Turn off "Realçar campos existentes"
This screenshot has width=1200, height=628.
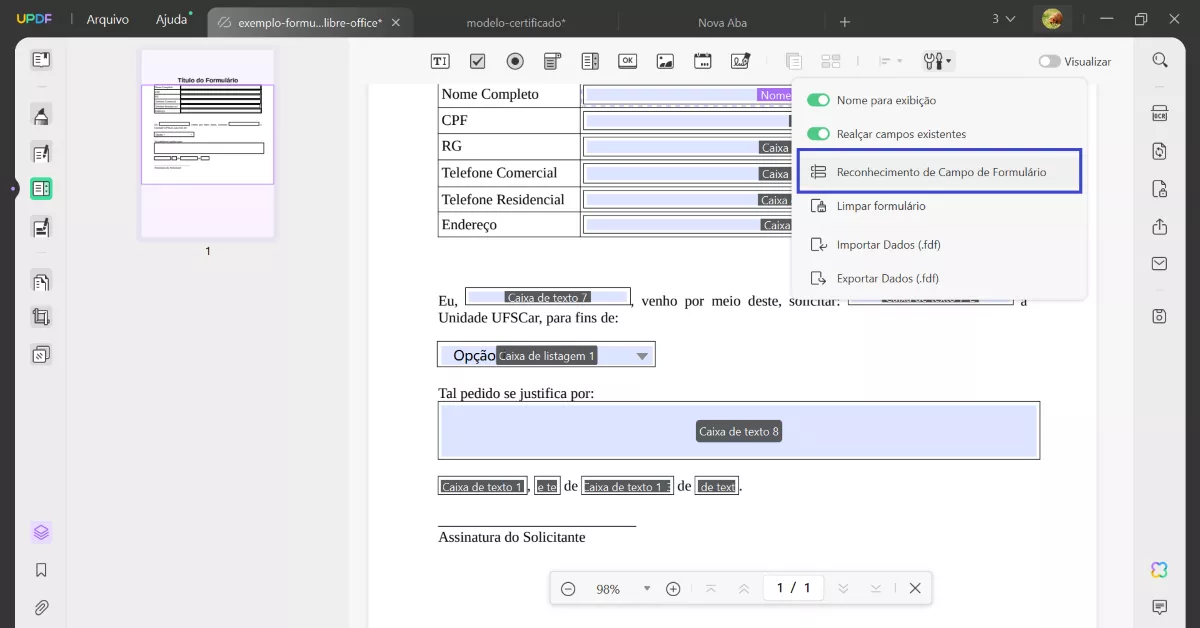tap(820, 133)
